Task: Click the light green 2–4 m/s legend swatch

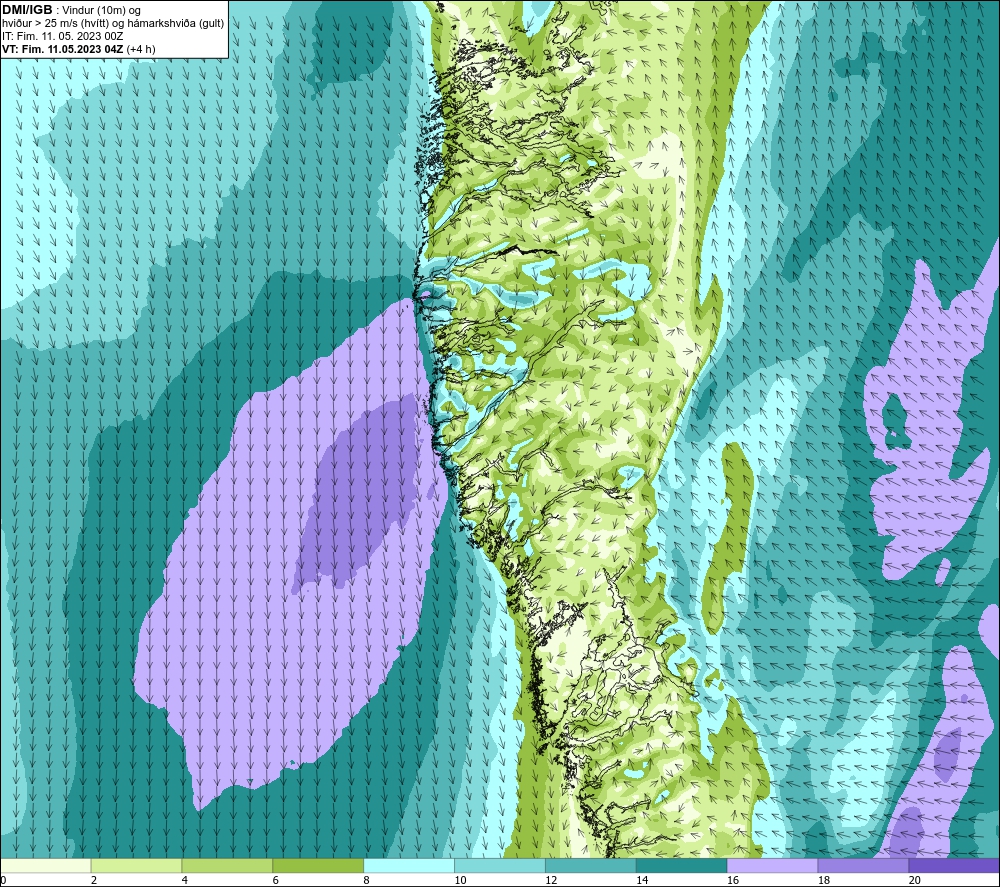Action: click(x=136, y=865)
